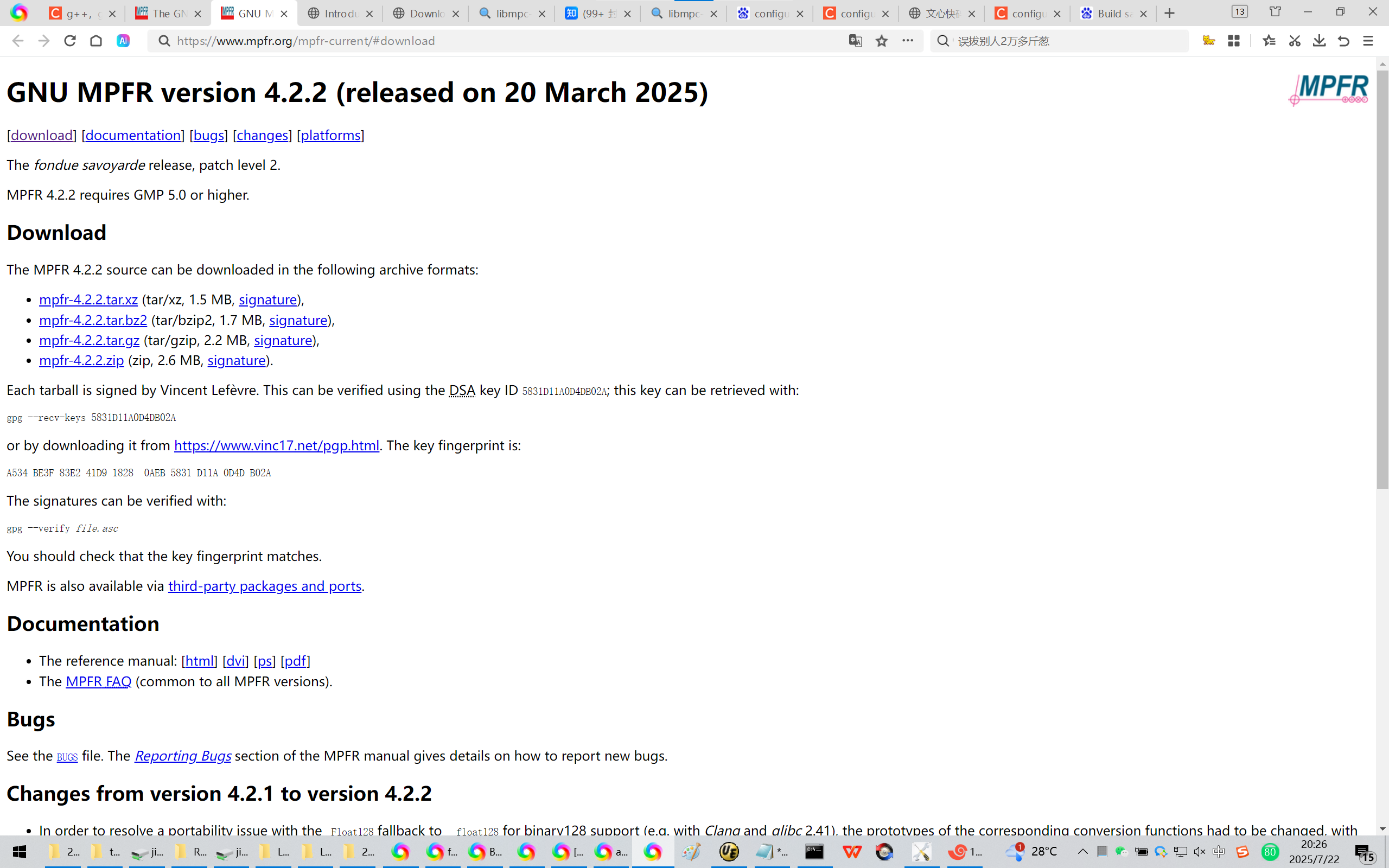Image resolution: width=1389 pixels, height=868 pixels.
Task: Download mpfr-4.2.2.tar.gz
Action: (x=89, y=341)
